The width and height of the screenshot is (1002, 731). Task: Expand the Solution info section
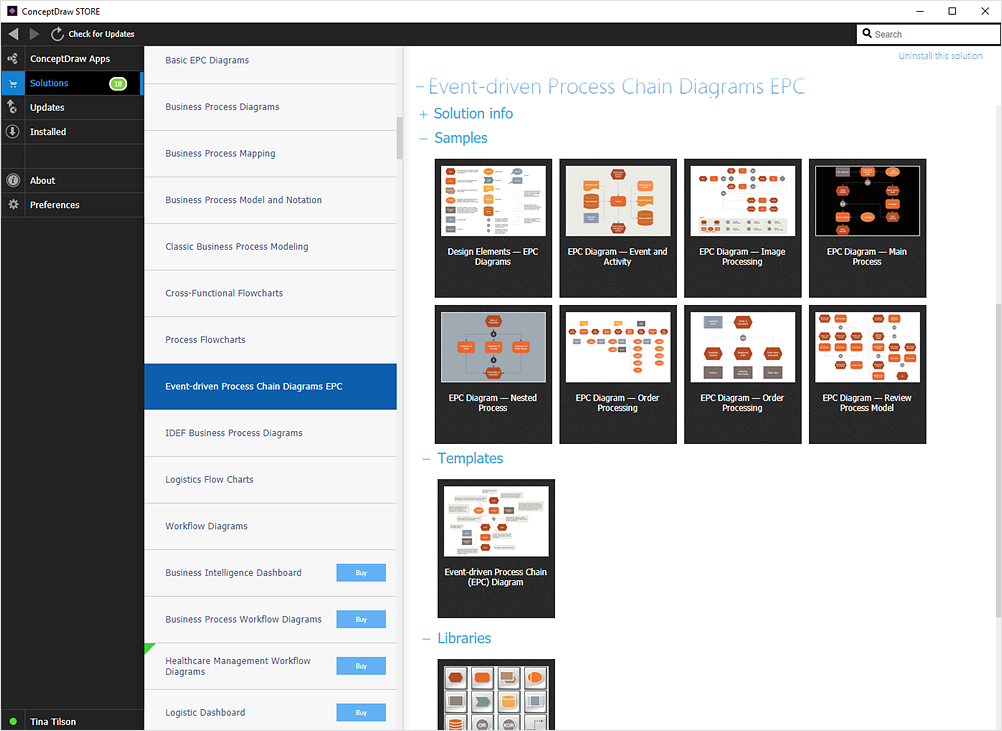[423, 114]
